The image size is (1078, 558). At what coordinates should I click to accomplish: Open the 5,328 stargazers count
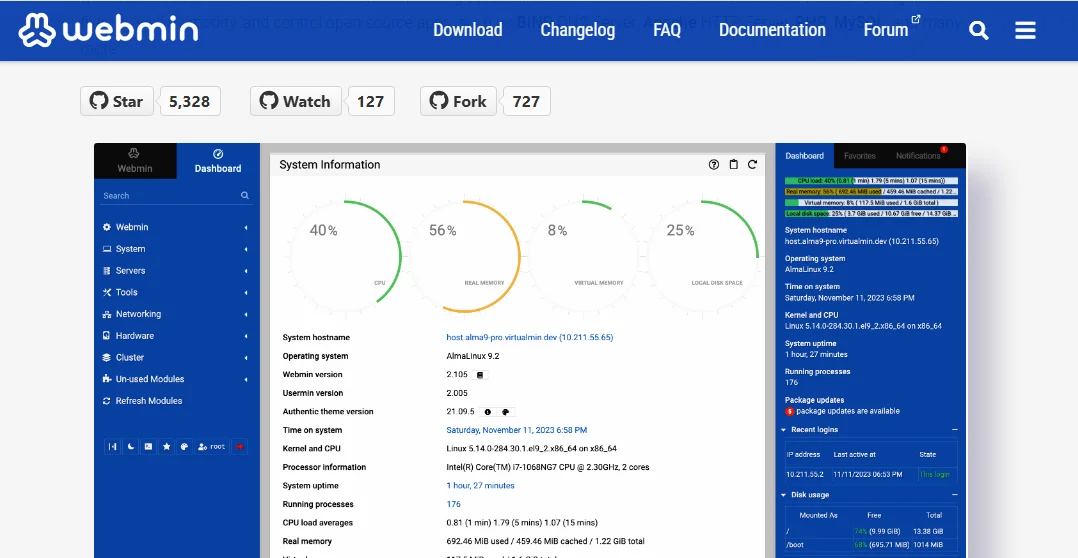tap(190, 101)
